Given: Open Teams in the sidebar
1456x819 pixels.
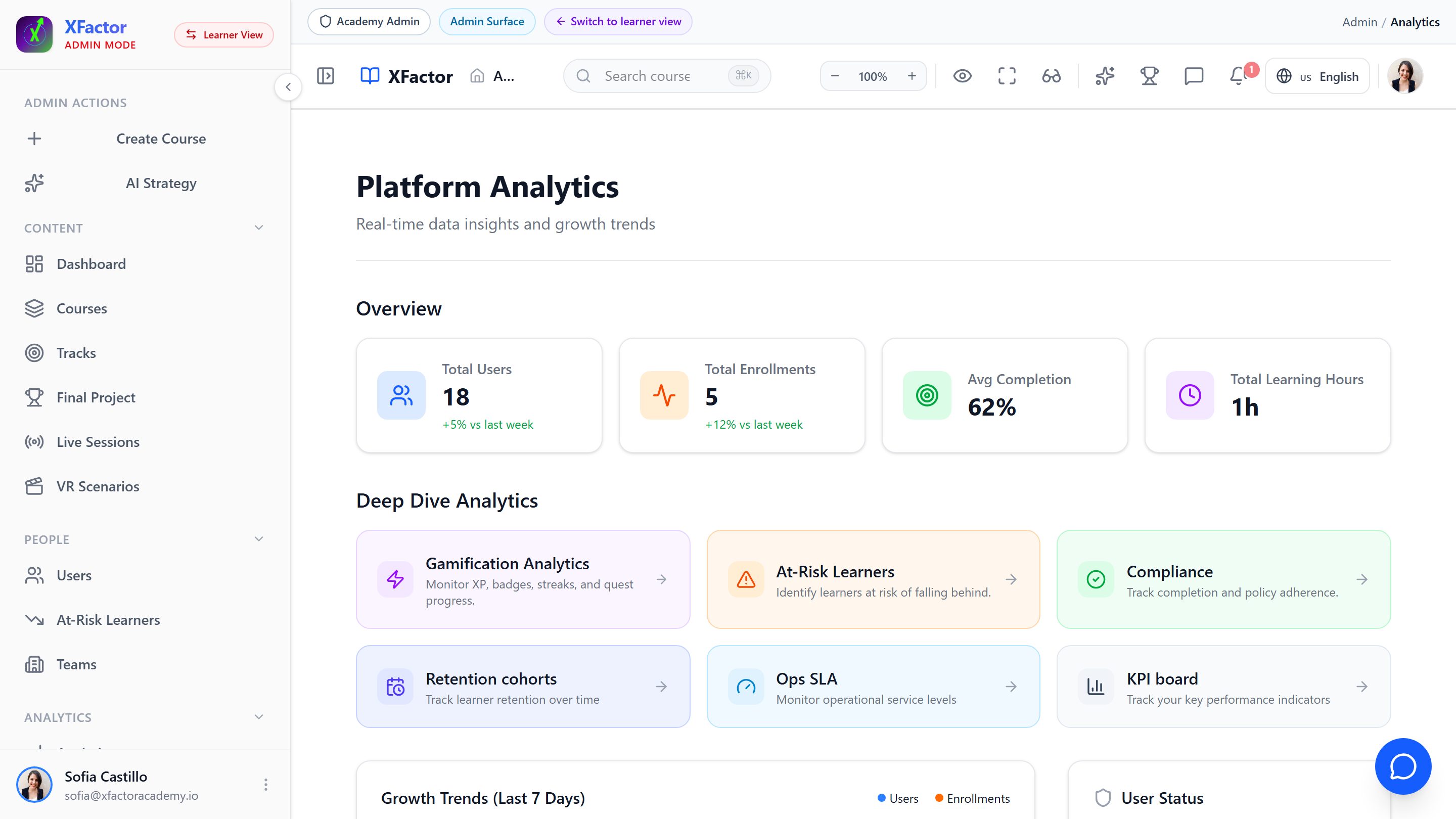Looking at the screenshot, I should [145, 665].
